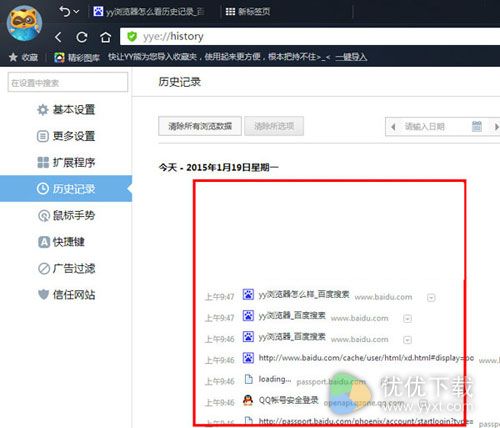The height and width of the screenshot is (428, 500).
Task: Reload the page with refresh icon
Action: point(81,37)
